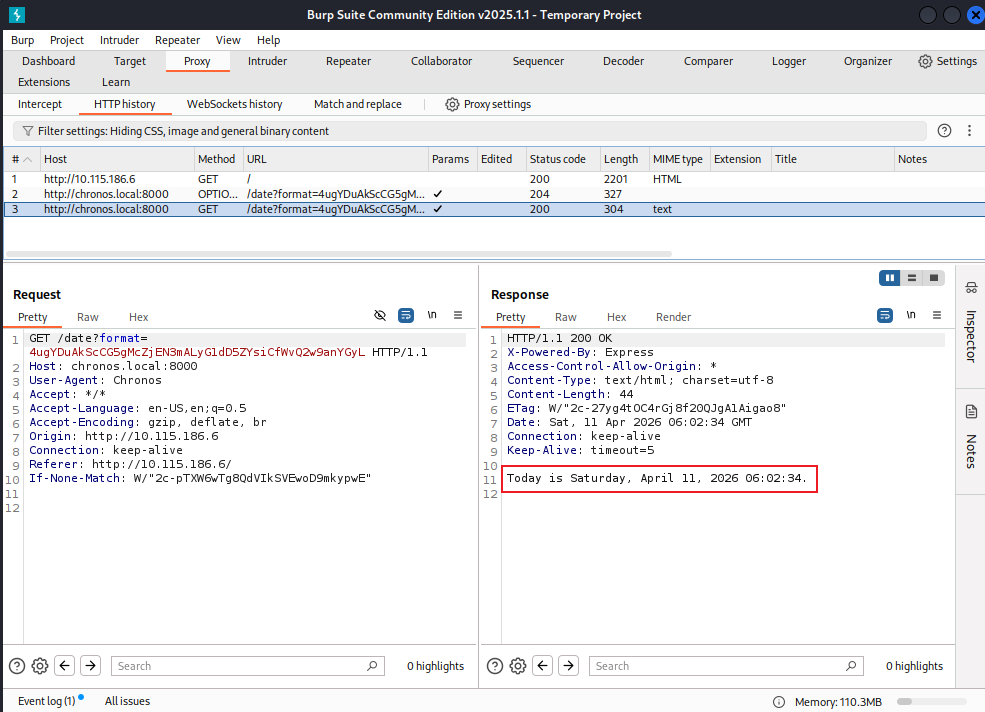985x712 pixels.
Task: Open the Collaborator tab
Action: (441, 61)
